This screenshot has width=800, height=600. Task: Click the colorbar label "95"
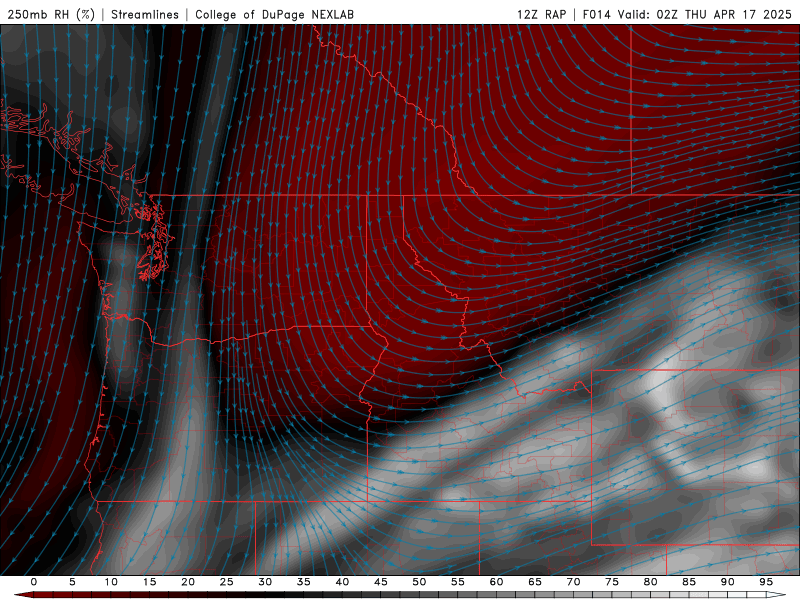point(766,582)
